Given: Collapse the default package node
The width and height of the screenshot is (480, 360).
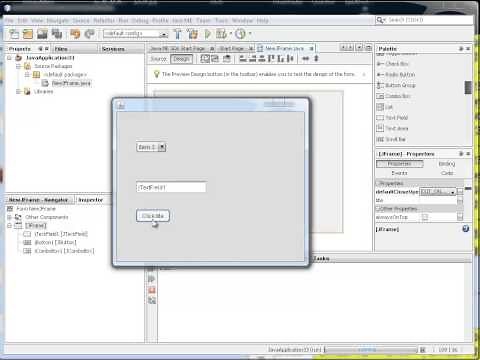Looking at the screenshot, I should point(27,75).
